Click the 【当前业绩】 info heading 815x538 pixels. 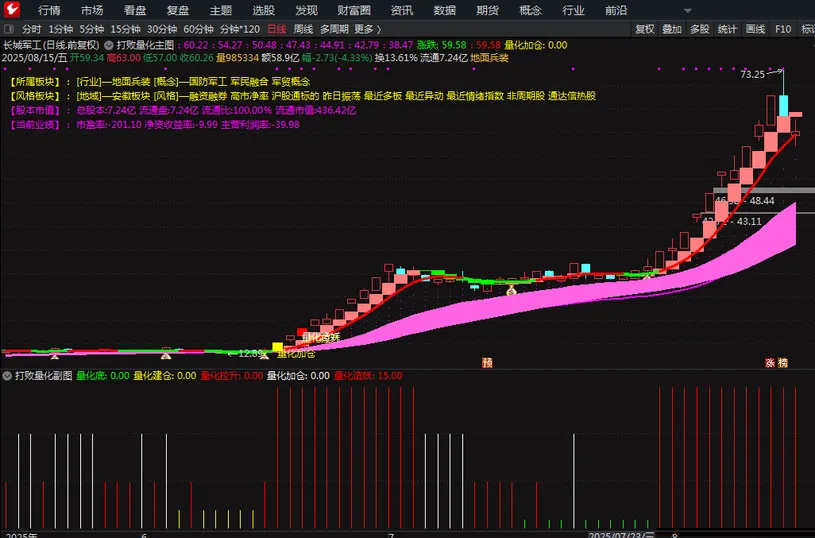click(36, 125)
